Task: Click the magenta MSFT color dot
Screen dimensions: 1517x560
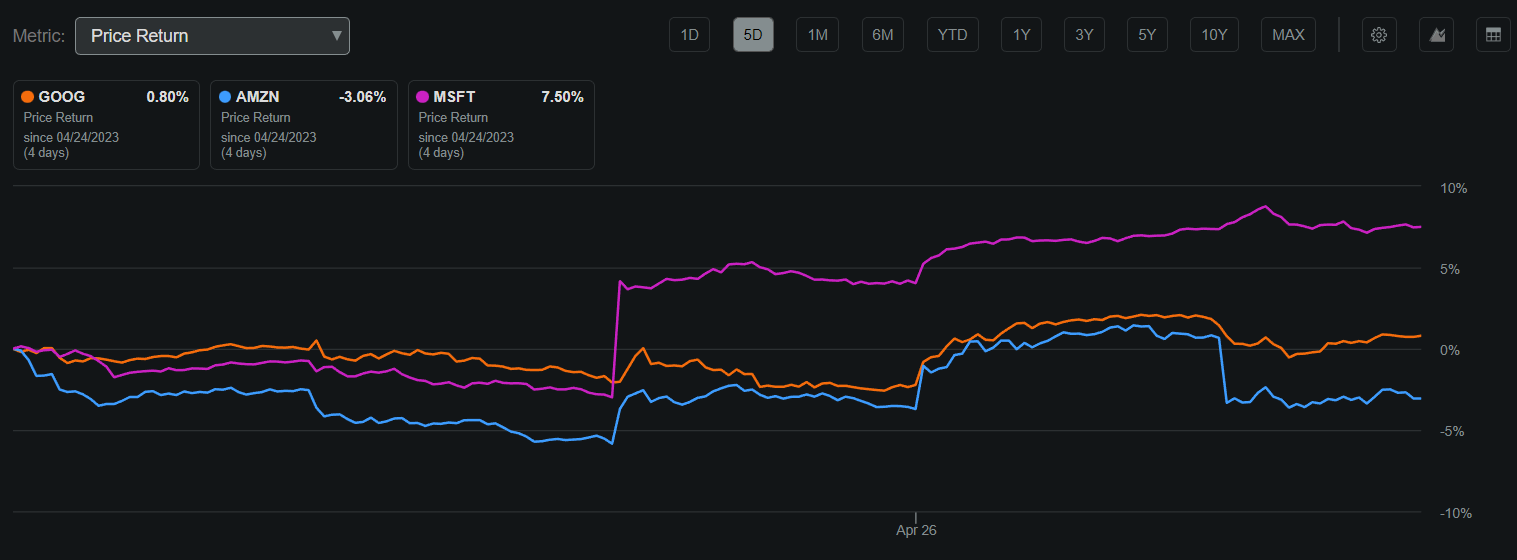Action: [x=422, y=97]
